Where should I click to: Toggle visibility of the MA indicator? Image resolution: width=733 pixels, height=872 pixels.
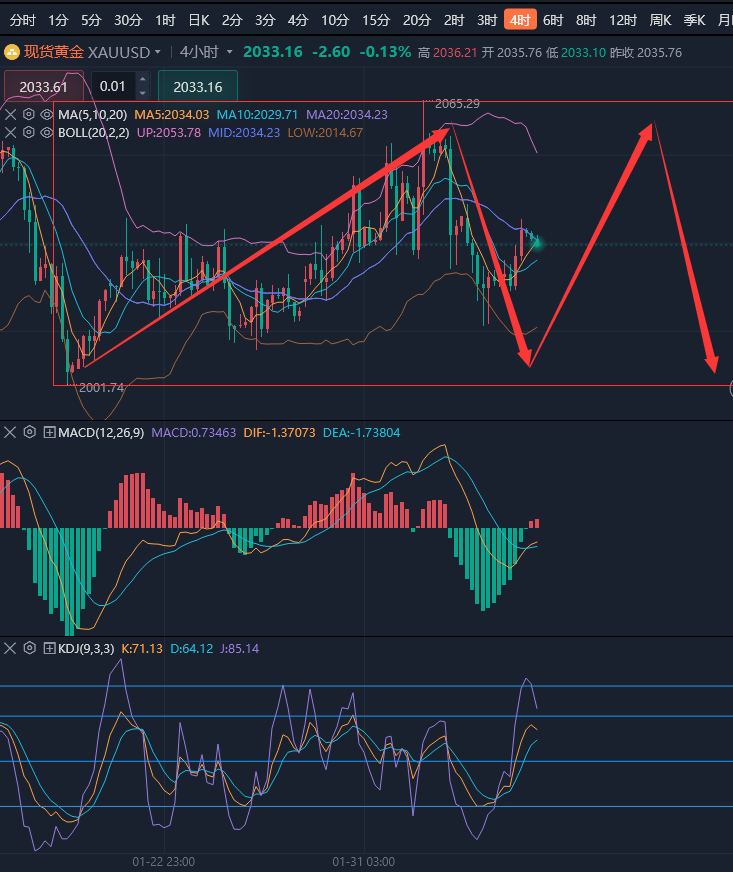tap(47, 115)
